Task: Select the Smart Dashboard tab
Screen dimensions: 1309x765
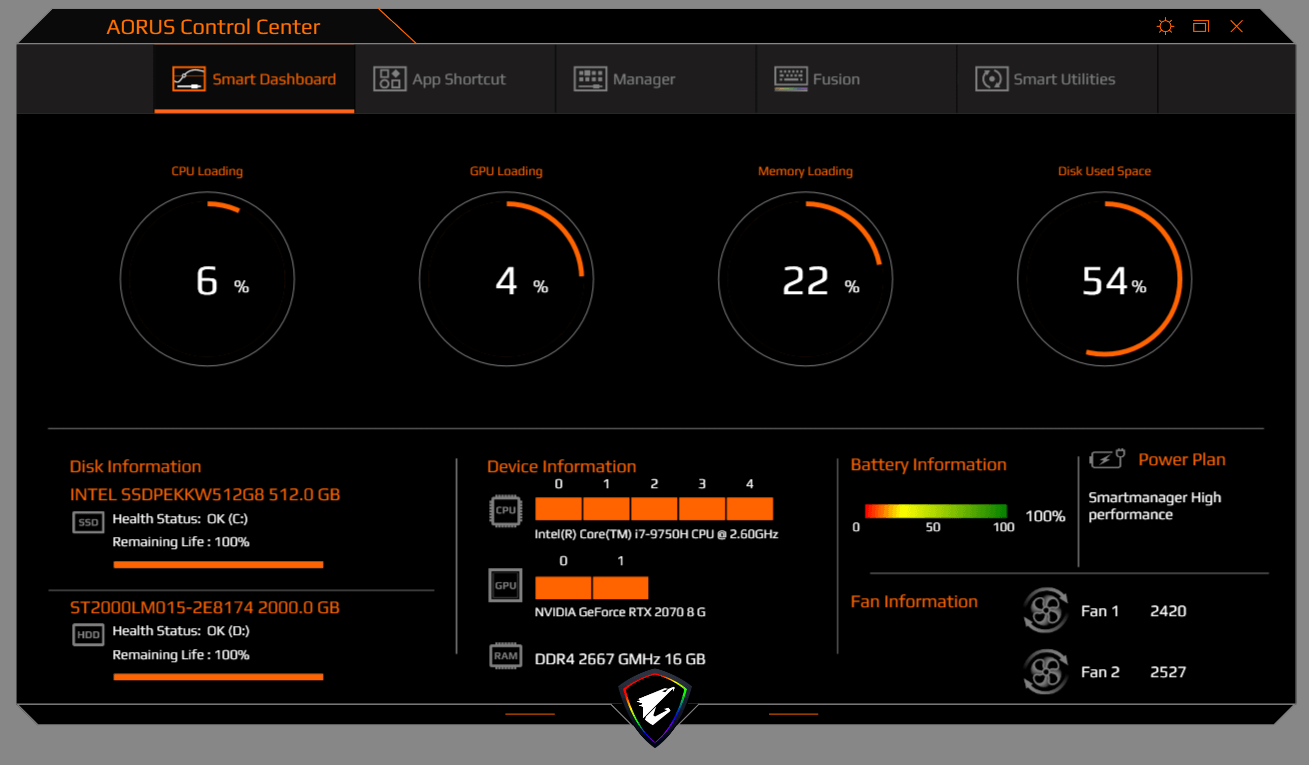Action: (254, 79)
